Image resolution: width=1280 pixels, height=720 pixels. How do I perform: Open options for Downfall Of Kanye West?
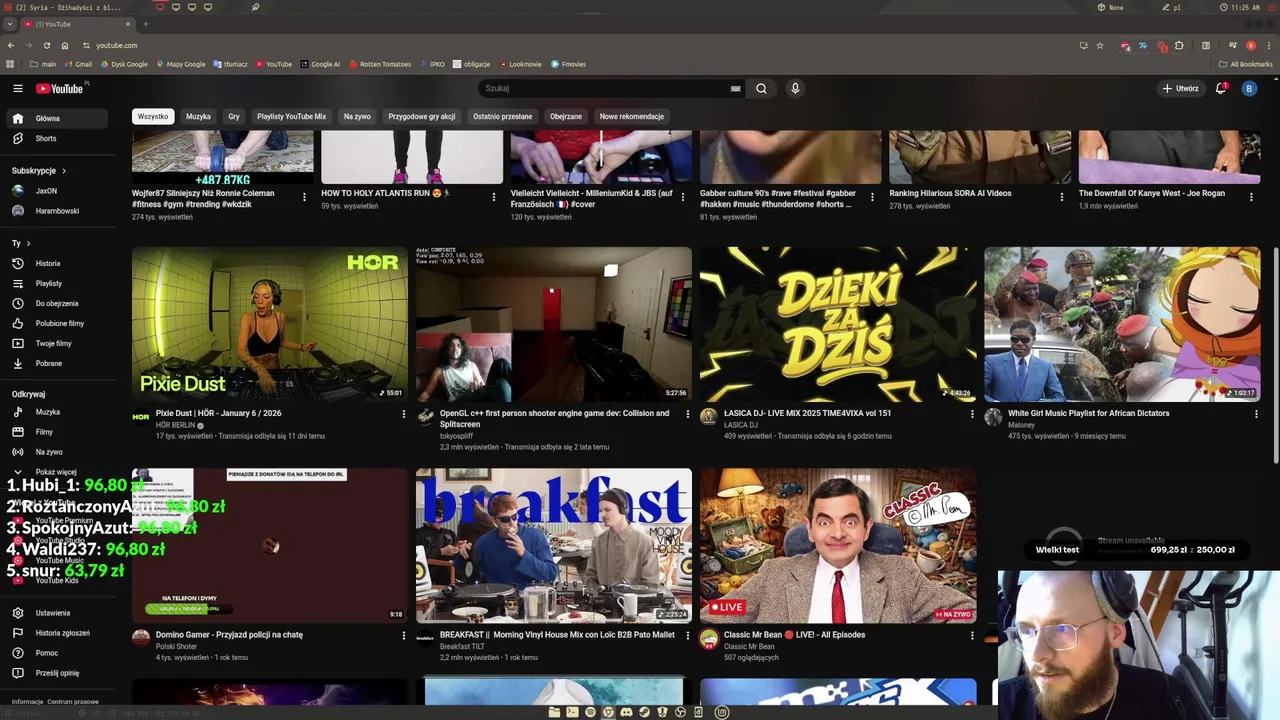coord(1251,197)
